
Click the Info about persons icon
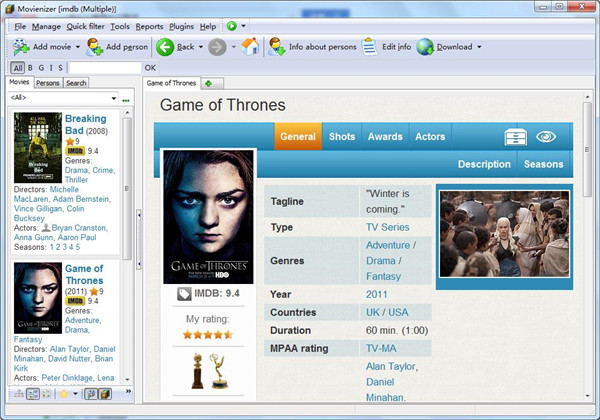point(276,47)
